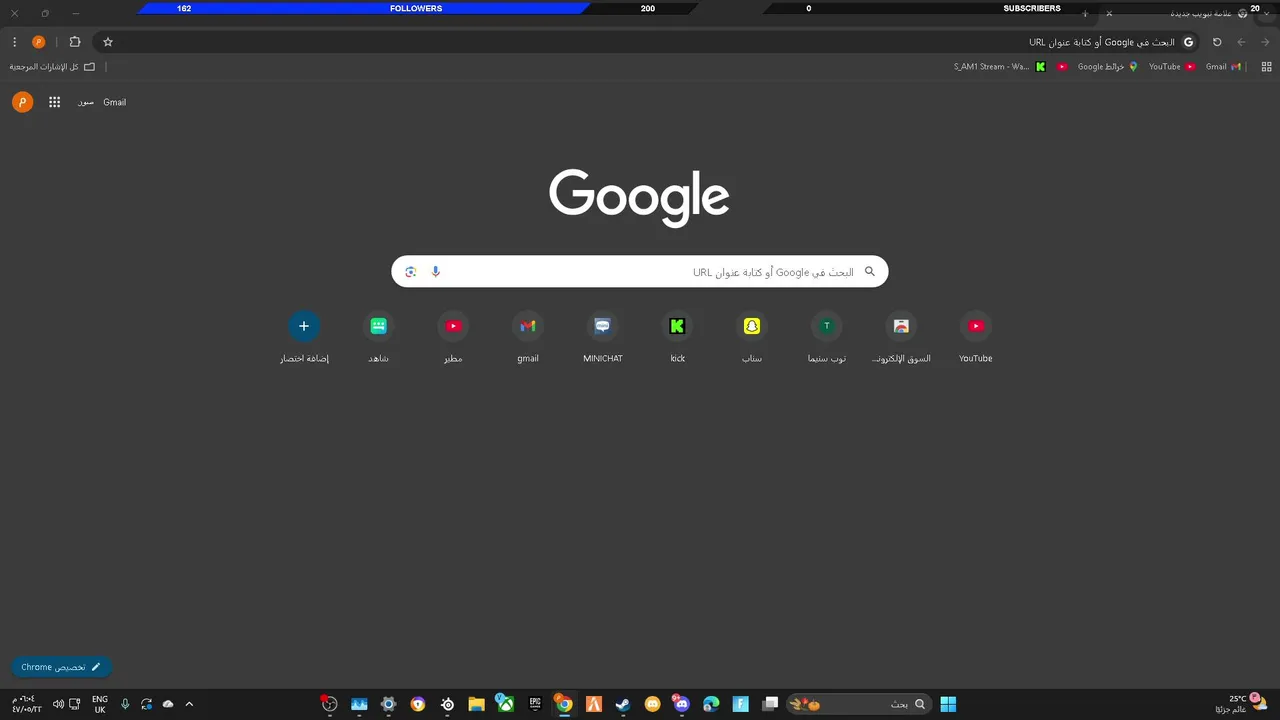The width and height of the screenshot is (1280, 720).
Task: Open Discord from the taskbar
Action: tap(682, 704)
